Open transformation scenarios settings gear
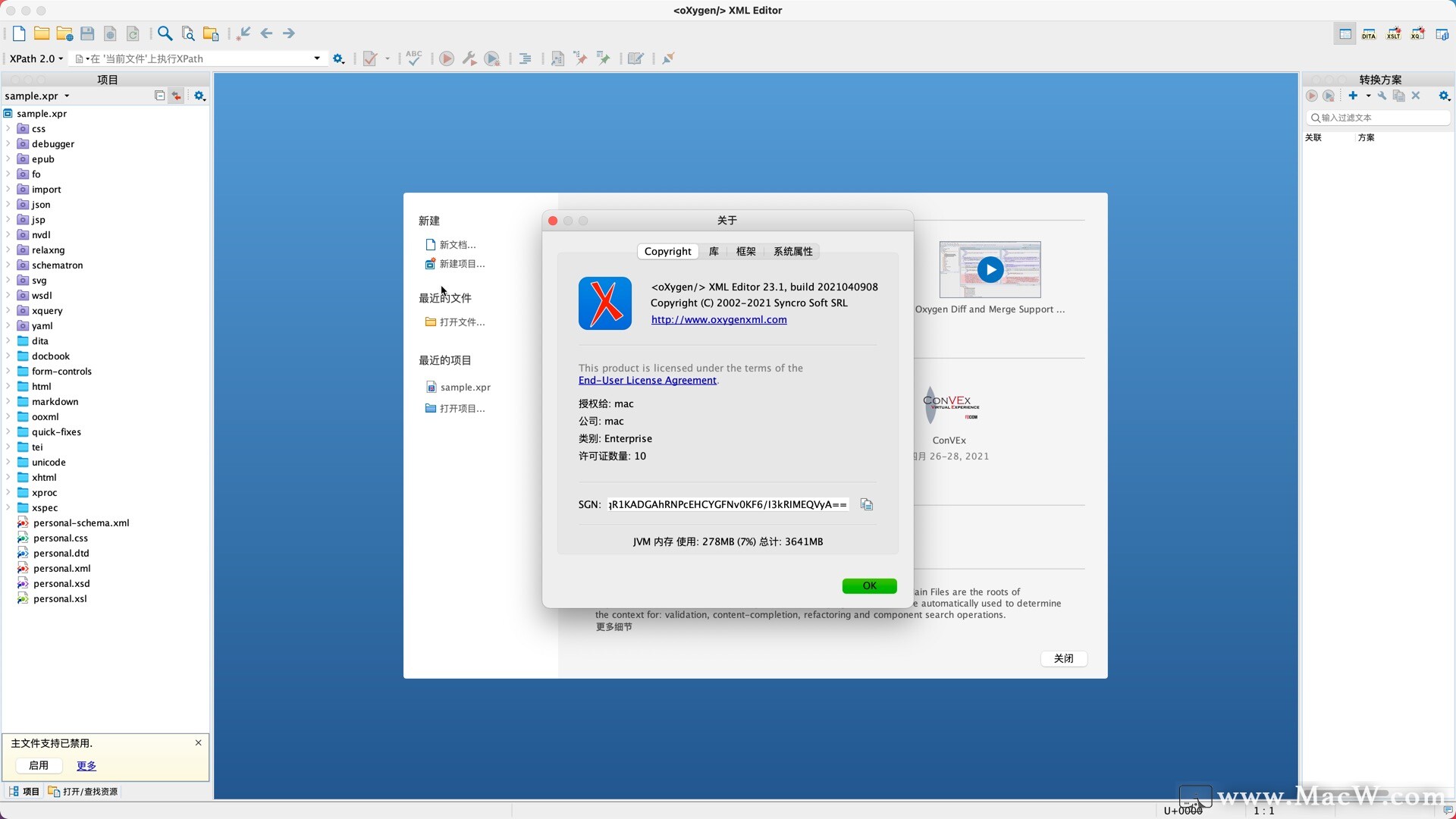This screenshot has height=819, width=1456. click(x=1444, y=96)
